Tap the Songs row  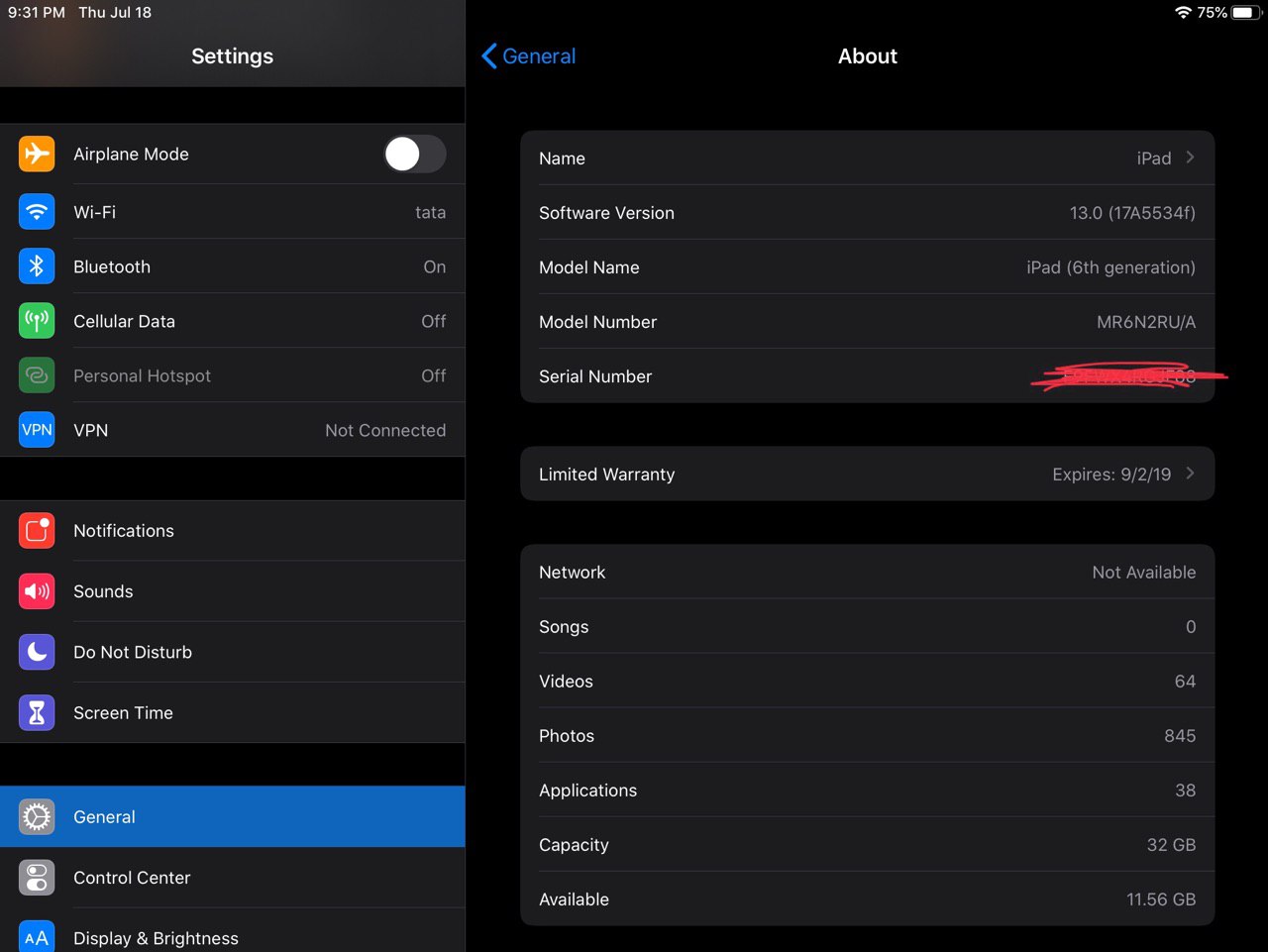868,627
